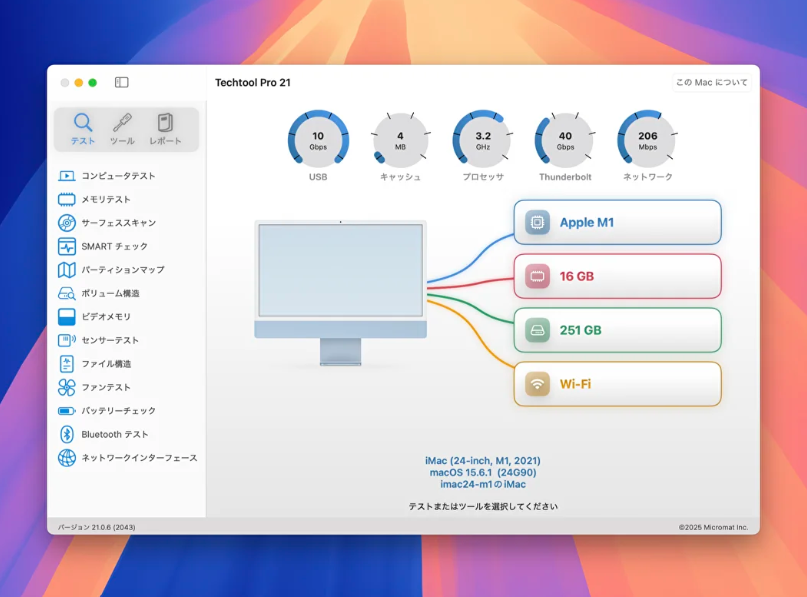Click the キャッシュ 4 MB gauge

(400, 139)
